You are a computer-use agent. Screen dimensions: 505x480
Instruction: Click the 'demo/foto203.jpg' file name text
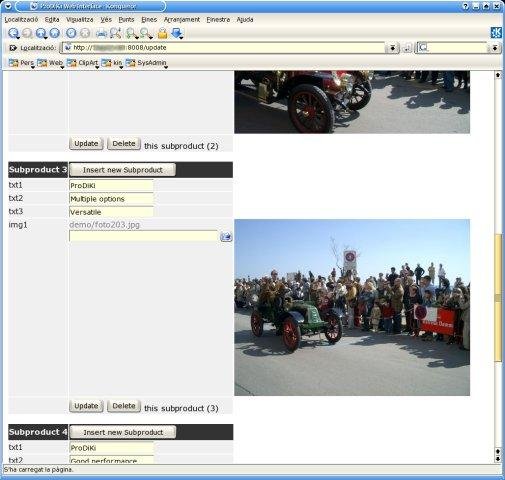pos(104,225)
